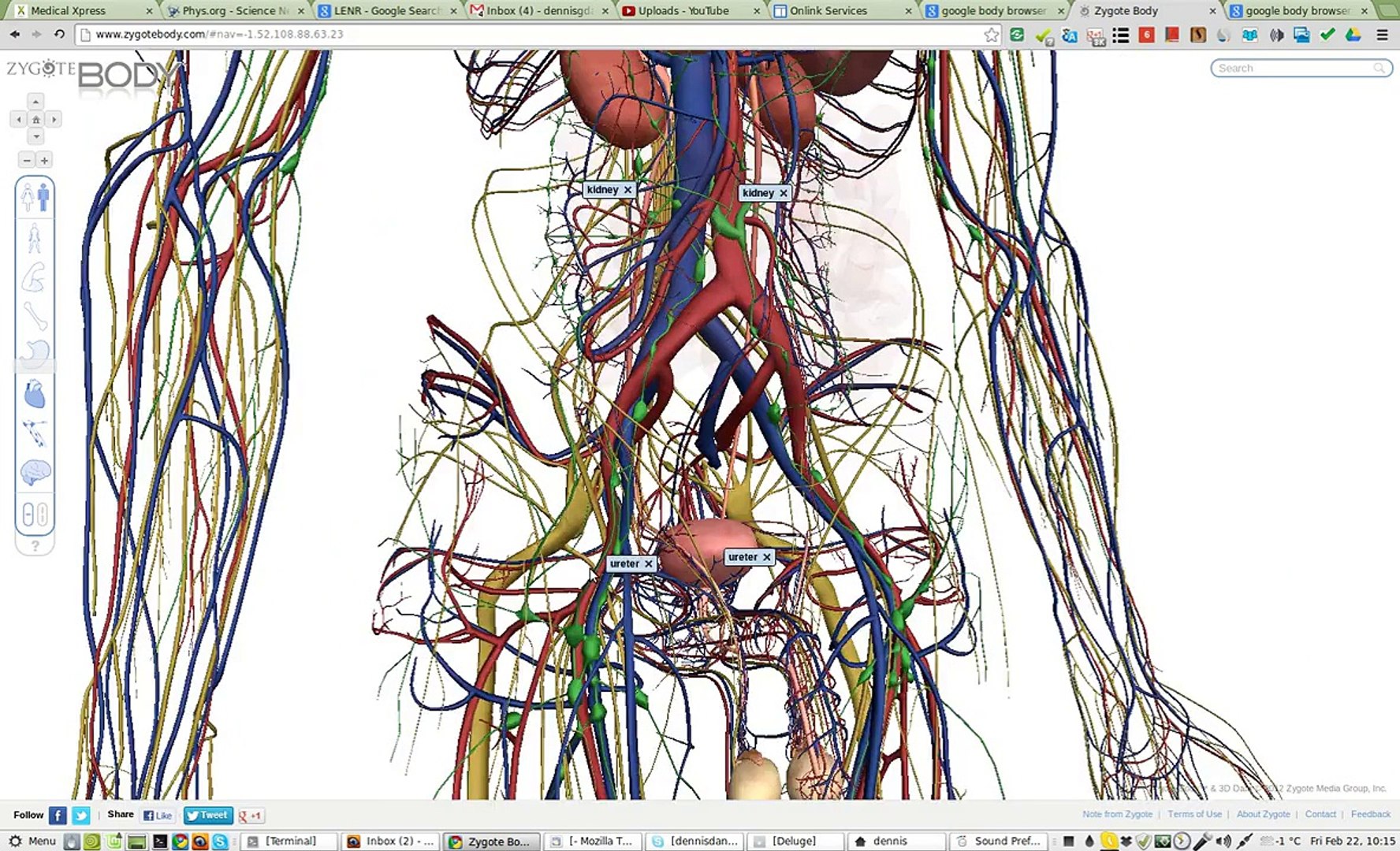This screenshot has width=1400, height=851.
Task: Toggle the brain layer icon
Action: [x=35, y=471]
